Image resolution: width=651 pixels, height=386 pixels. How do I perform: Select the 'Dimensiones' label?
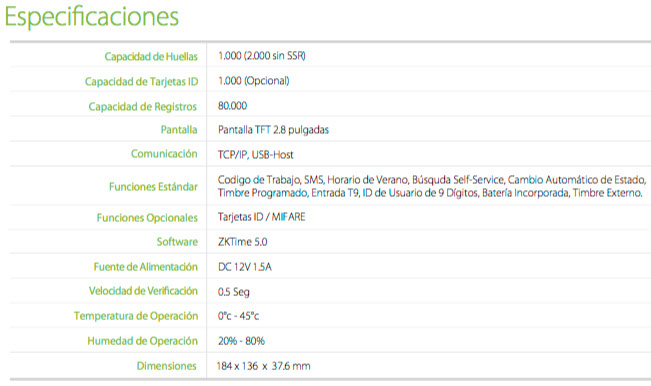(166, 366)
